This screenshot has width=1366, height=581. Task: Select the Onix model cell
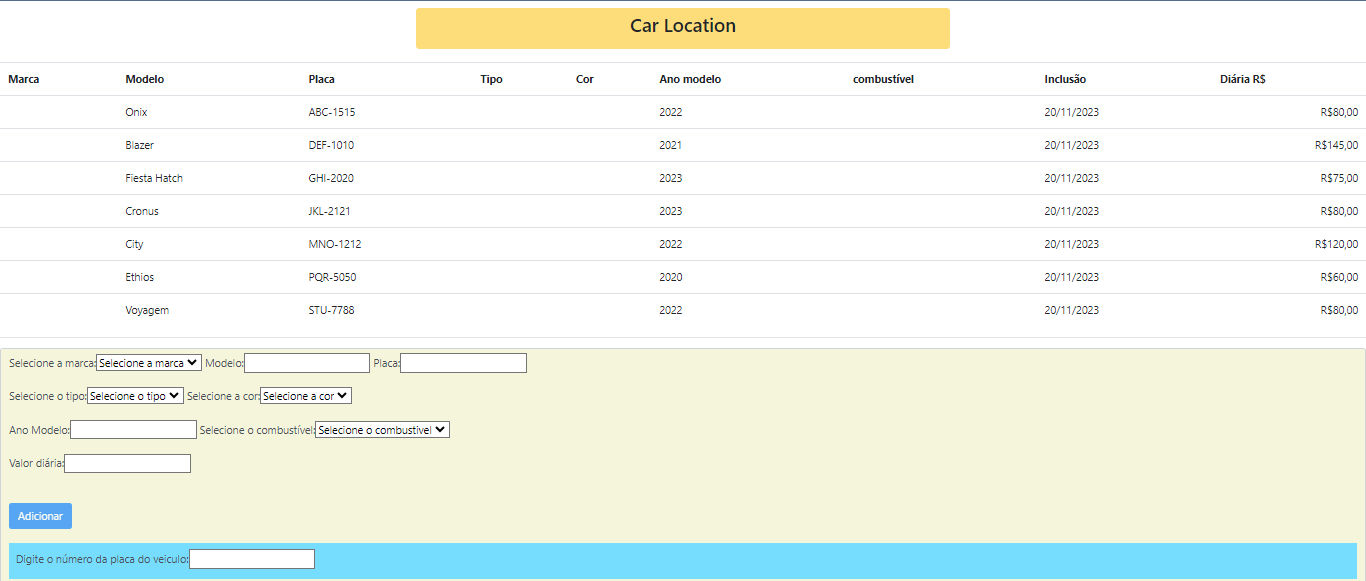coord(136,112)
